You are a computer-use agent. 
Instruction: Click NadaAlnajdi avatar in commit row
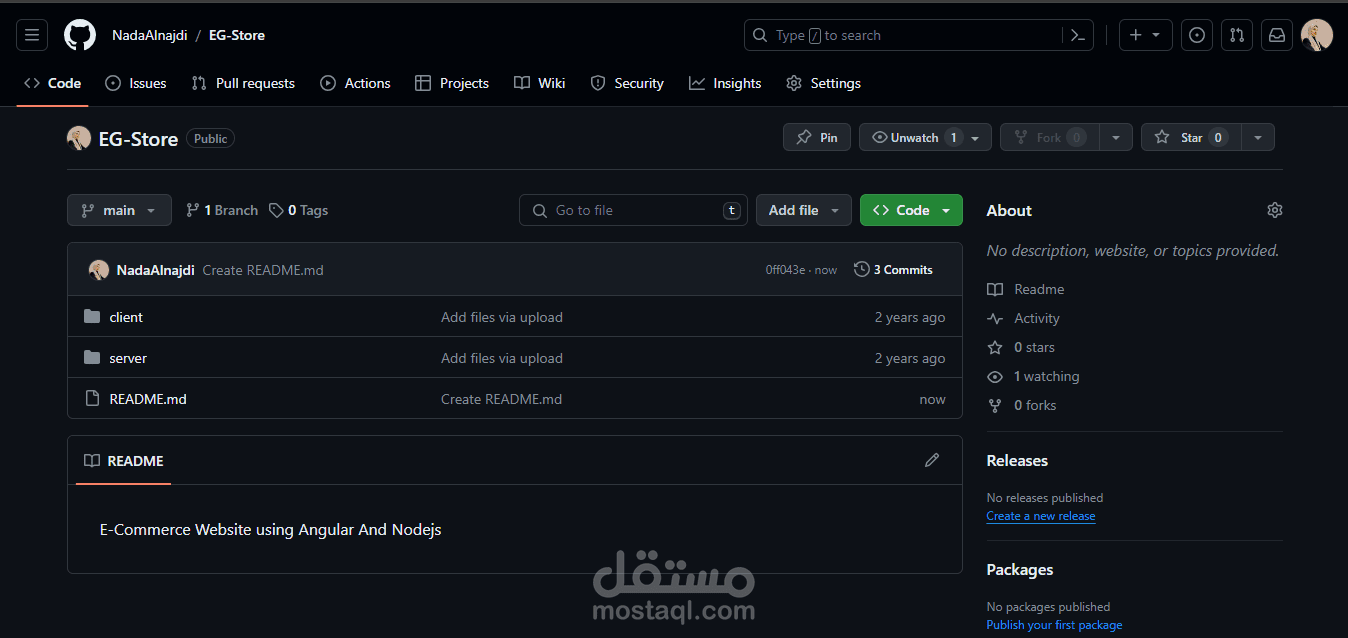click(x=99, y=270)
